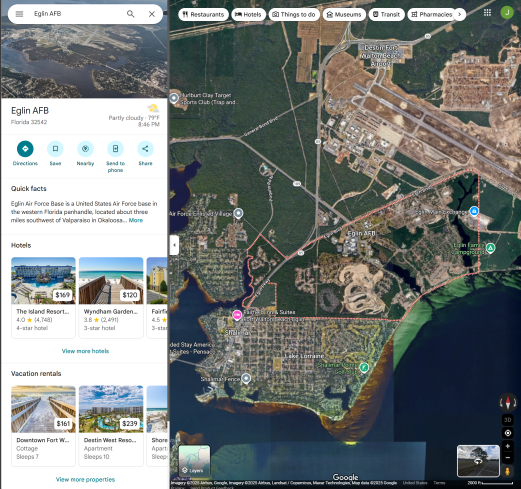Open the Google account avatar

(507, 13)
